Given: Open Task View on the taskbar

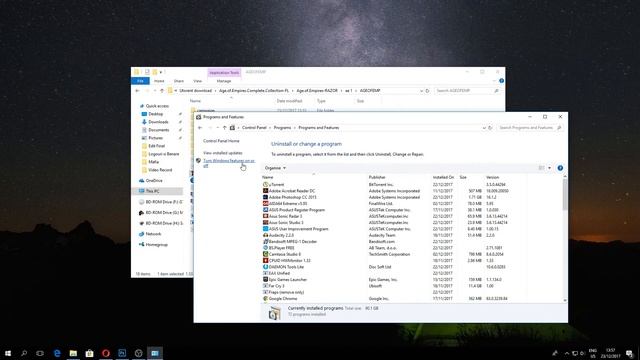Looking at the screenshot, I should pyautogui.click(x=40, y=353).
